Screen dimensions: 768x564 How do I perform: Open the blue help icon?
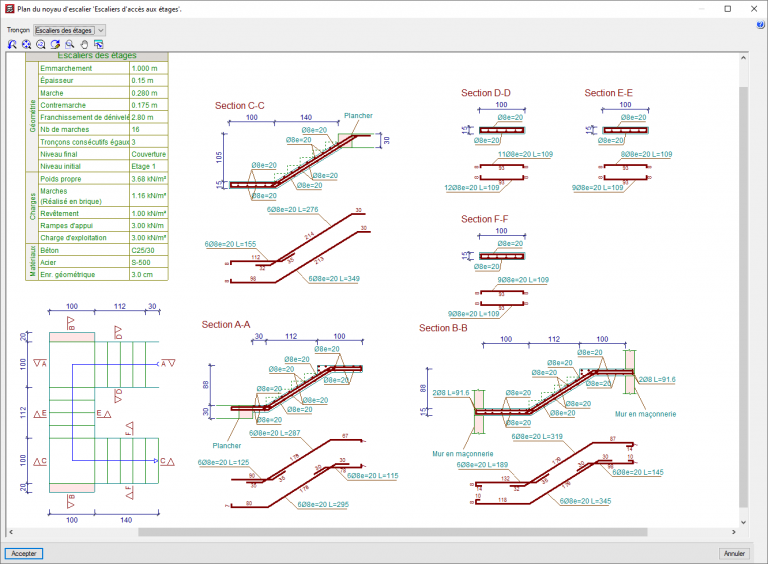click(x=761, y=24)
